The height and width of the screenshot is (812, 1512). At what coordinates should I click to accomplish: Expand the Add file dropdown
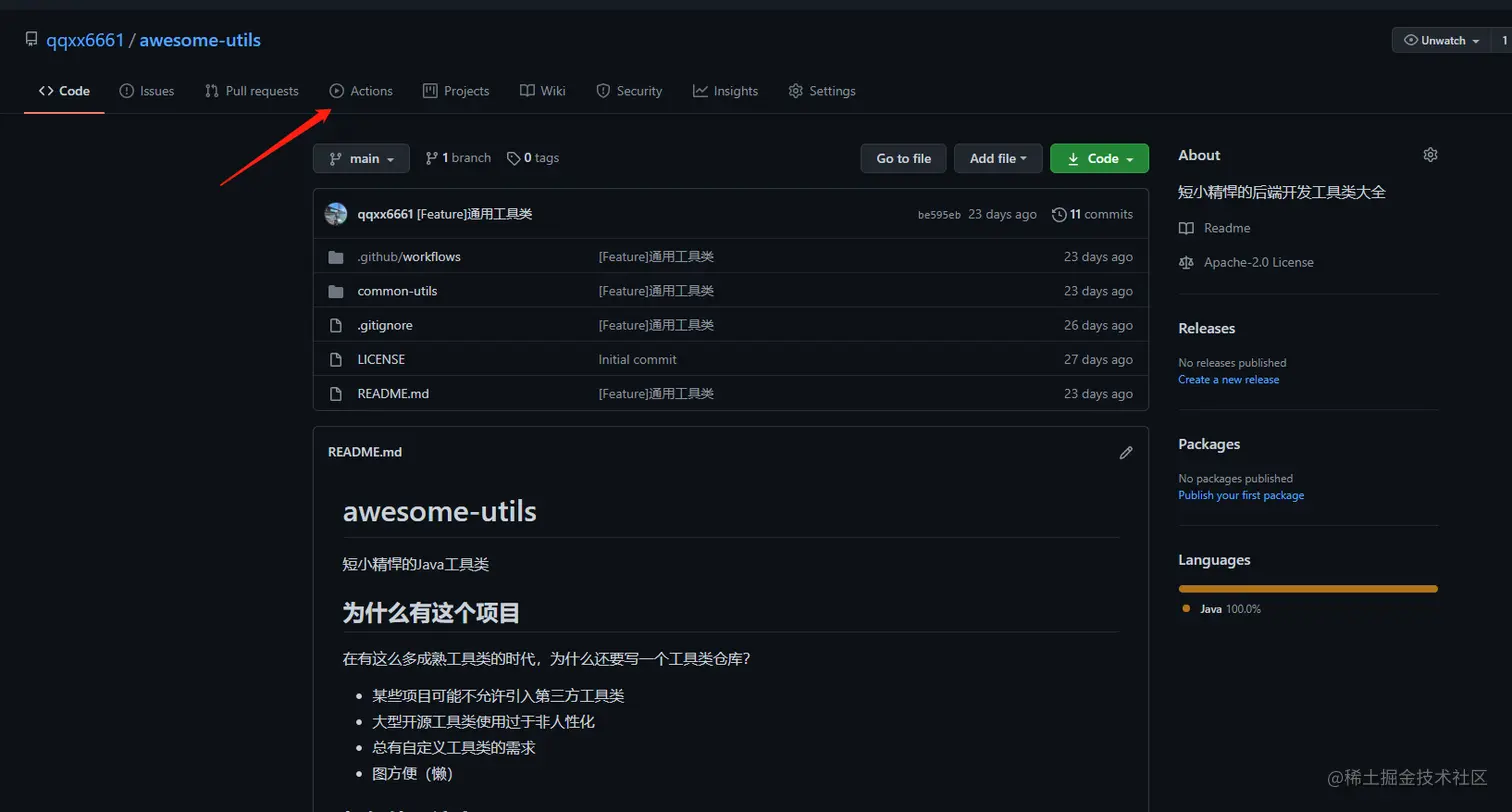(x=998, y=158)
